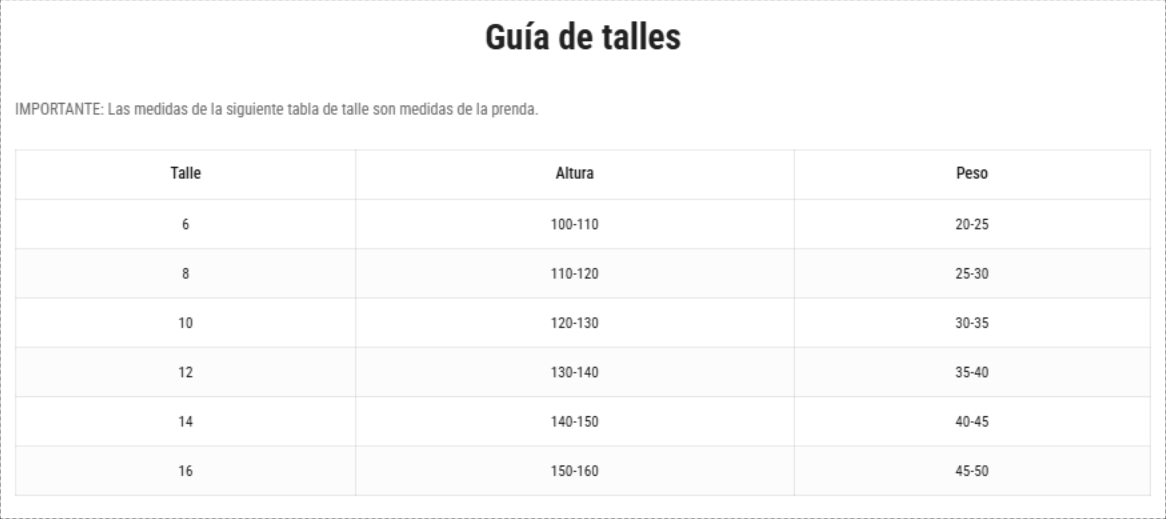Select the height value 110-120
1166x519 pixels.
(x=574, y=273)
